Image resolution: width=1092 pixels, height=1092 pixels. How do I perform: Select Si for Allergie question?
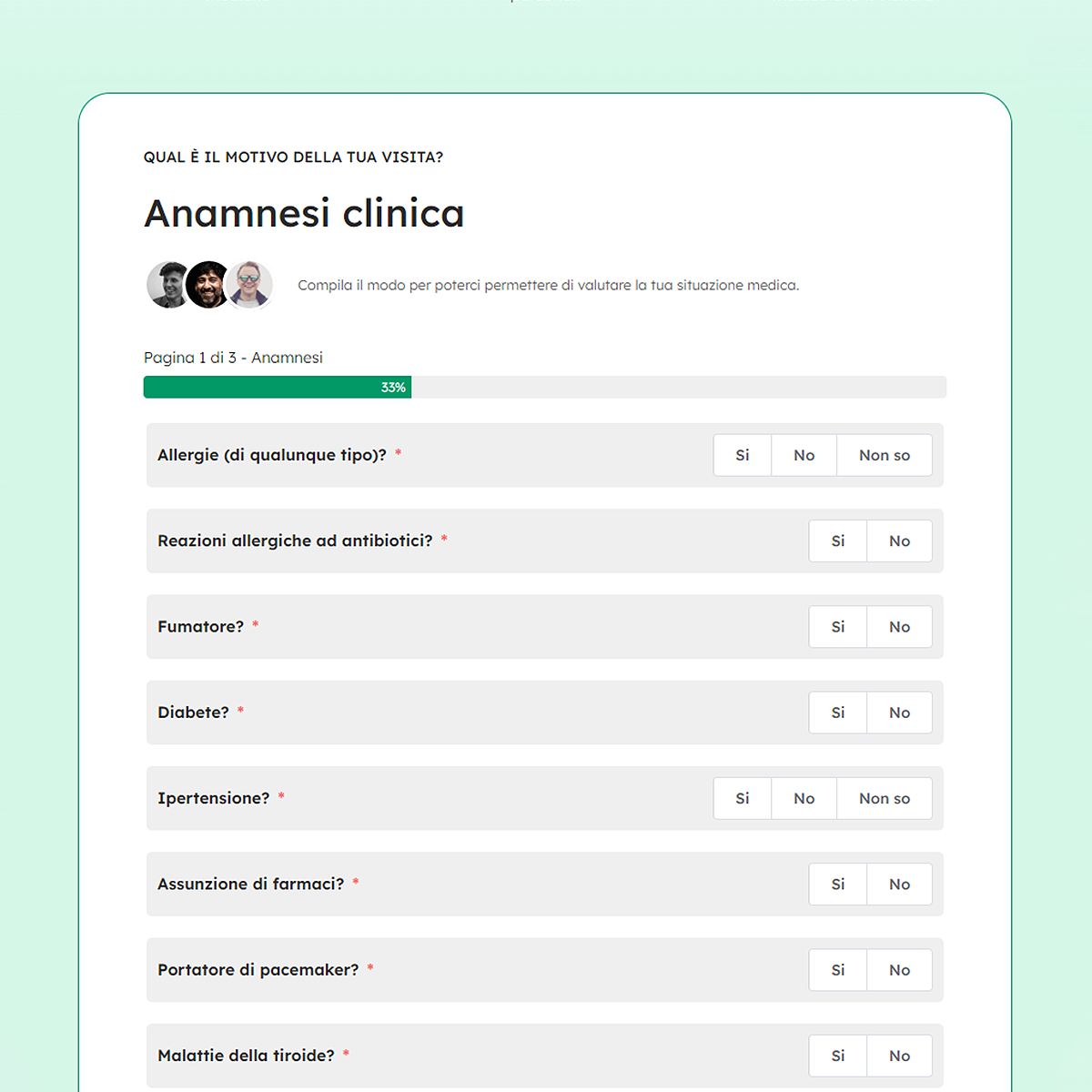coord(743,455)
